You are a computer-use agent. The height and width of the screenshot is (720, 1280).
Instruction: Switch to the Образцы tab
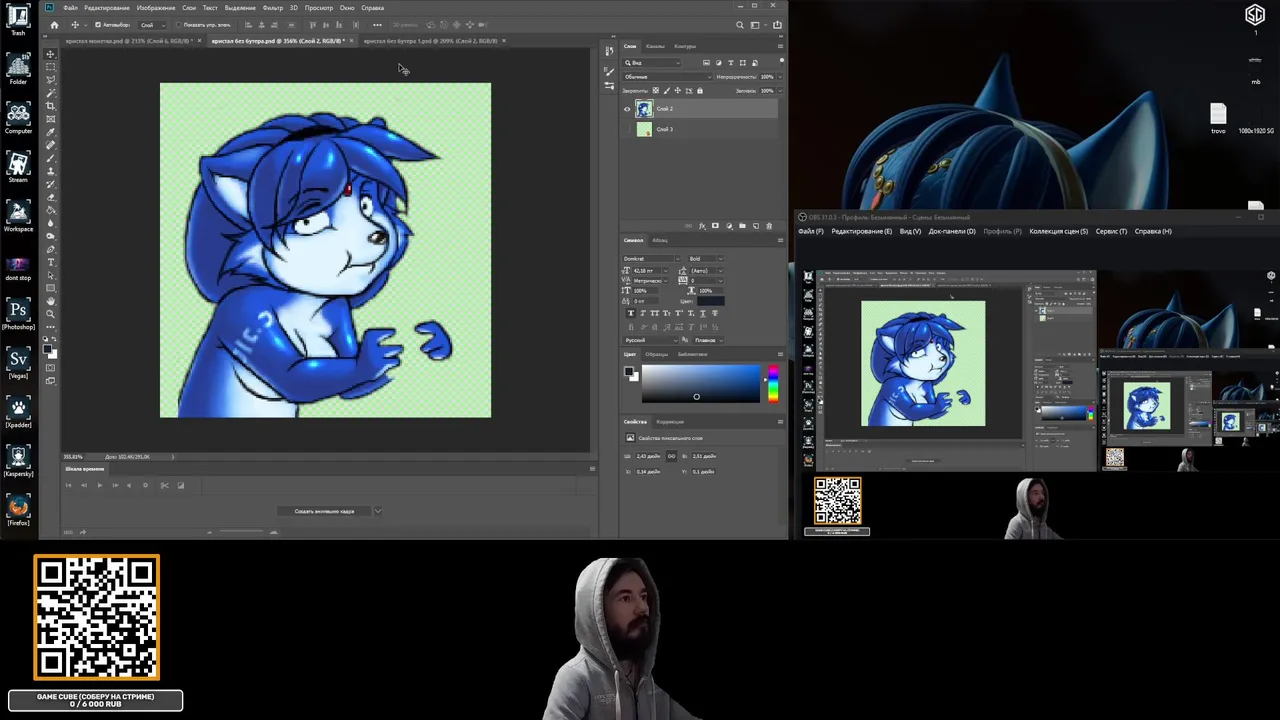tap(656, 354)
